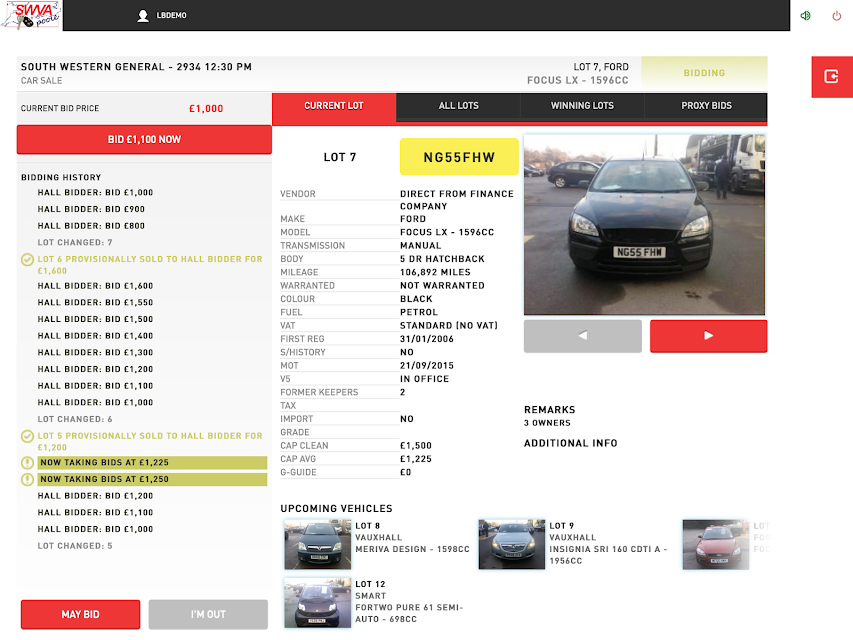Click Now taking bids at £1,225 banner
This screenshot has width=853, height=640.
(152, 463)
